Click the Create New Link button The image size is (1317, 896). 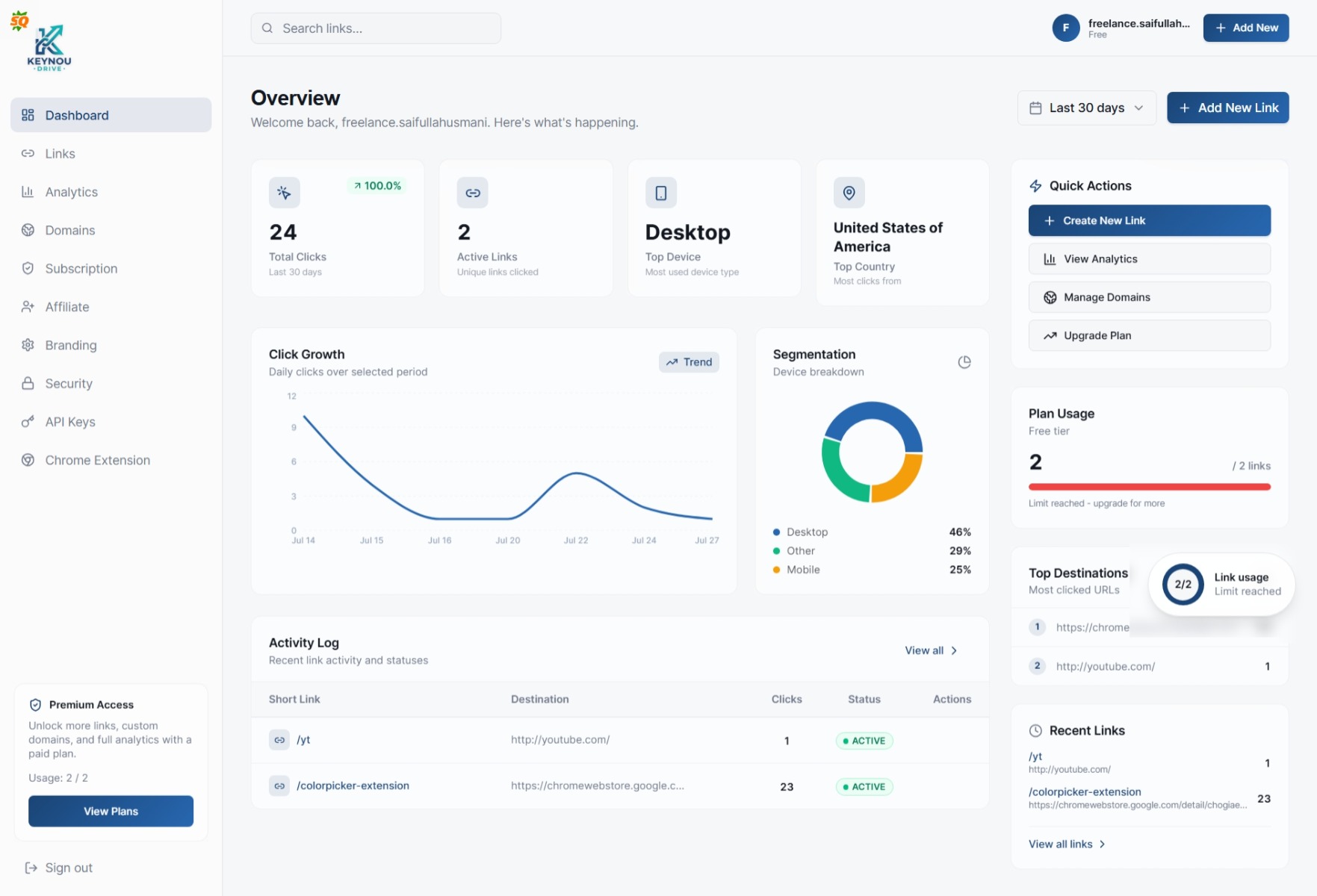point(1149,220)
